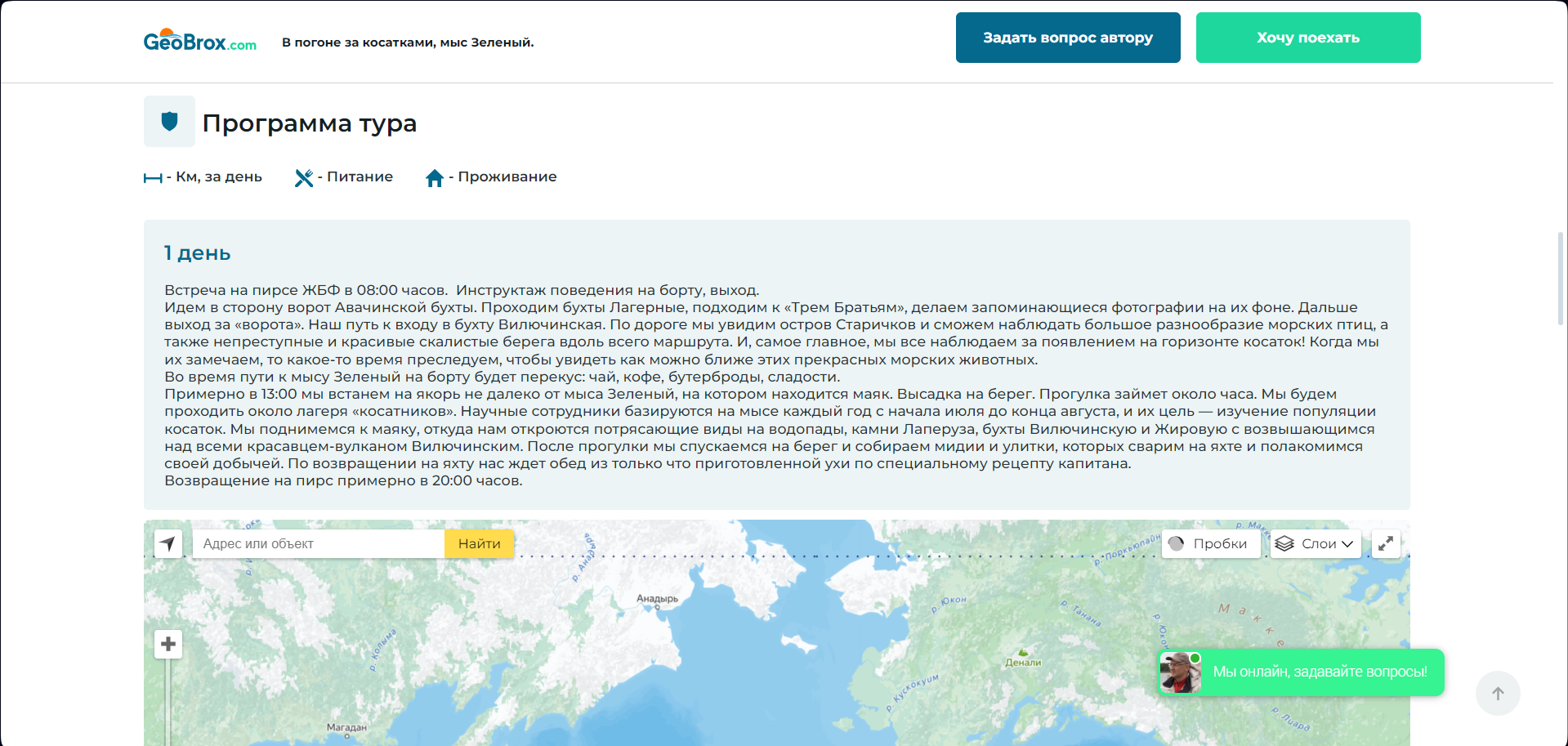Click the layers stack icon on the map
The image size is (1568, 746).
pos(1284,543)
